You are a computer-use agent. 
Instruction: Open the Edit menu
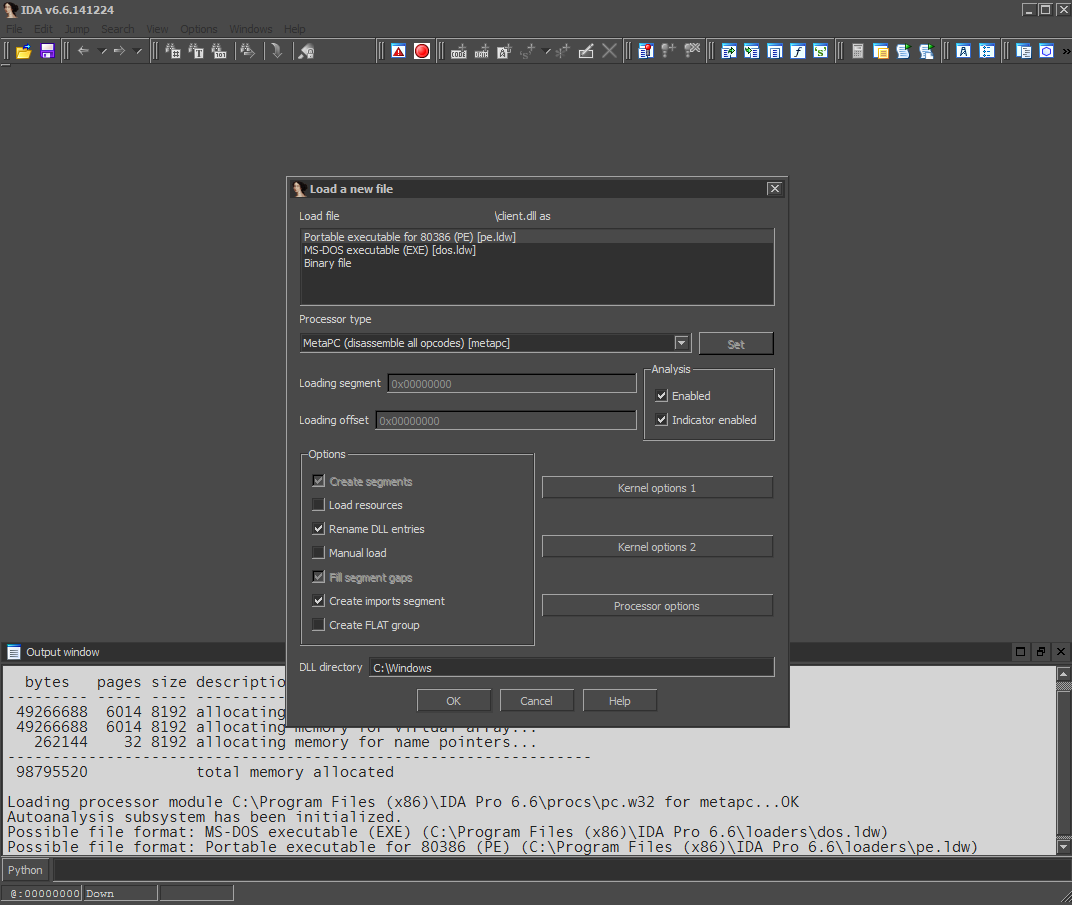43,29
